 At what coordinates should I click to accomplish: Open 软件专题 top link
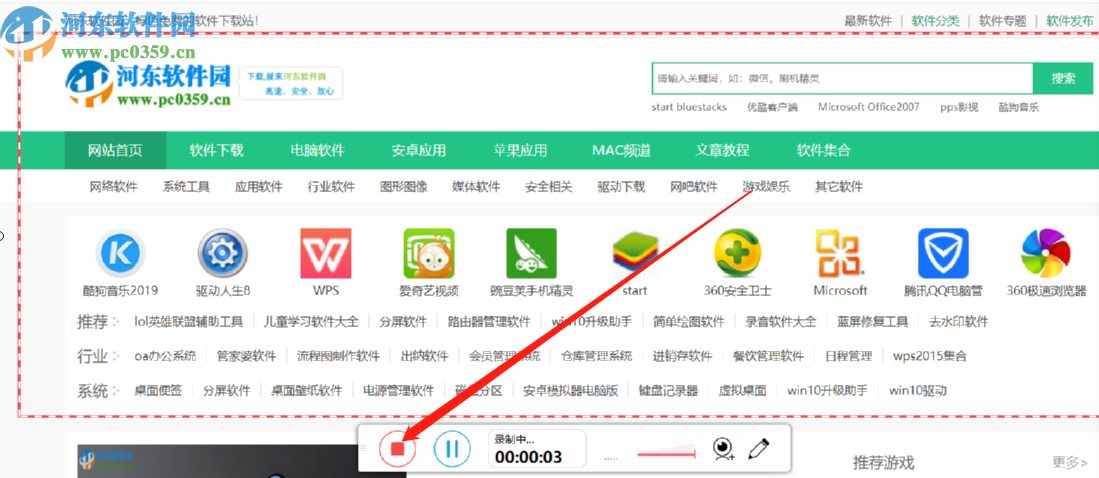coord(1003,21)
